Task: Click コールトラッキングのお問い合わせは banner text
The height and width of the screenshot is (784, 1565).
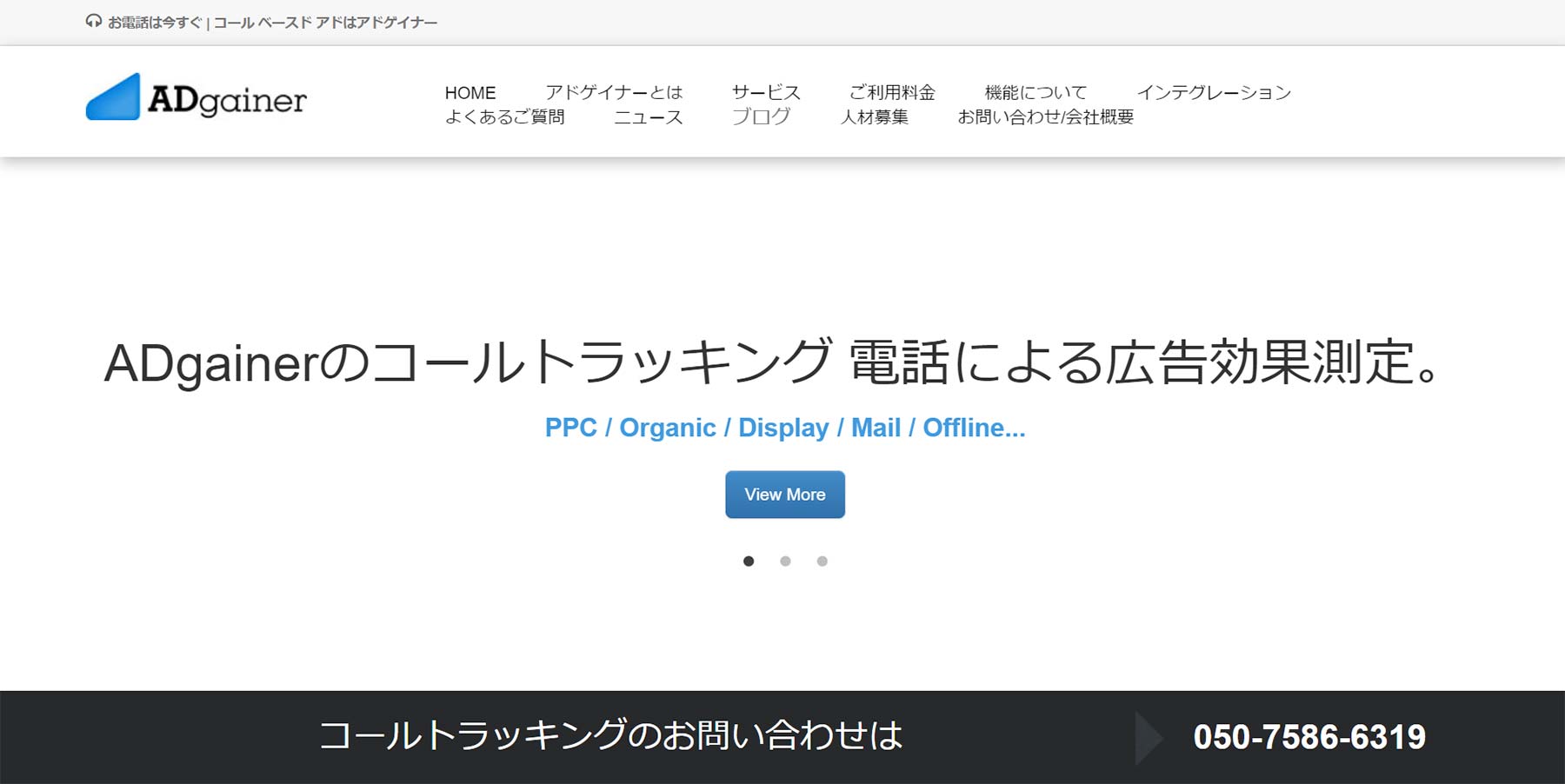Action: tap(611, 736)
